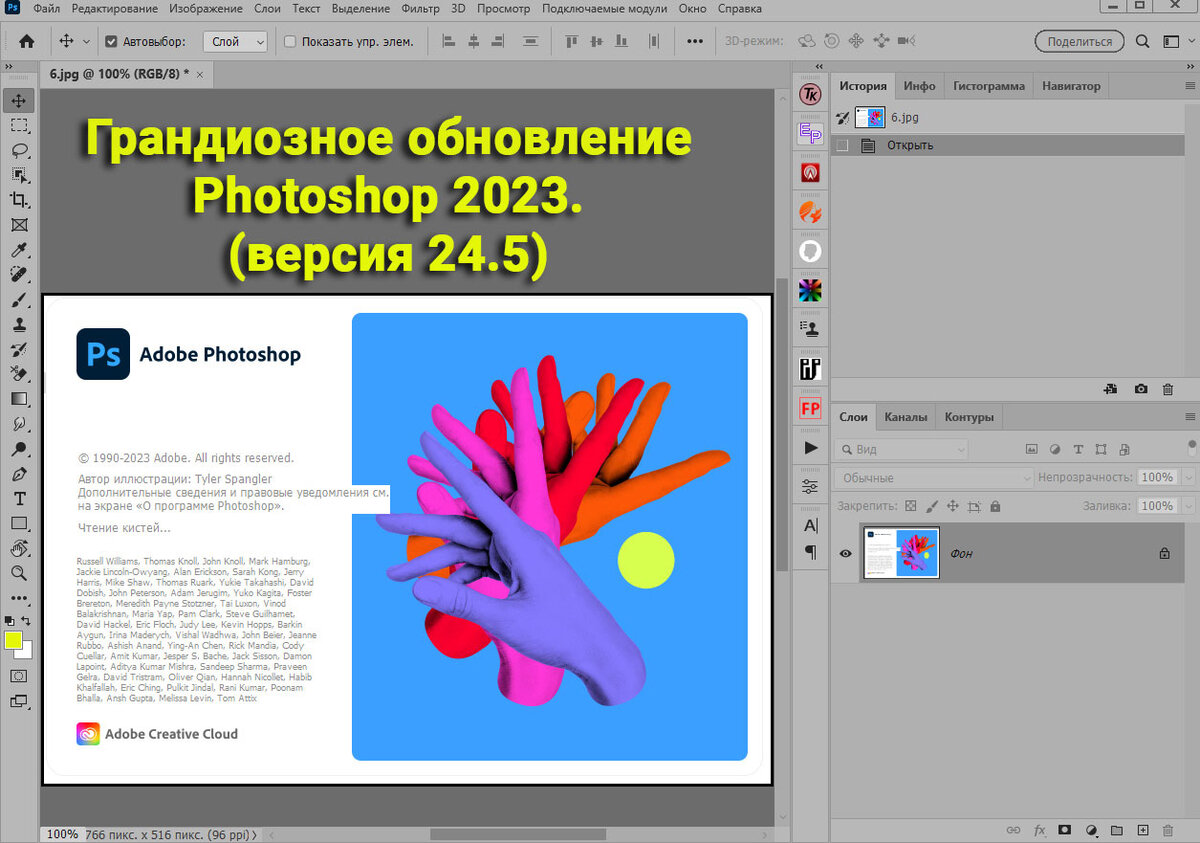This screenshot has height=843, width=1200.
Task: Open the FP plugin panel icon
Action: [811, 408]
